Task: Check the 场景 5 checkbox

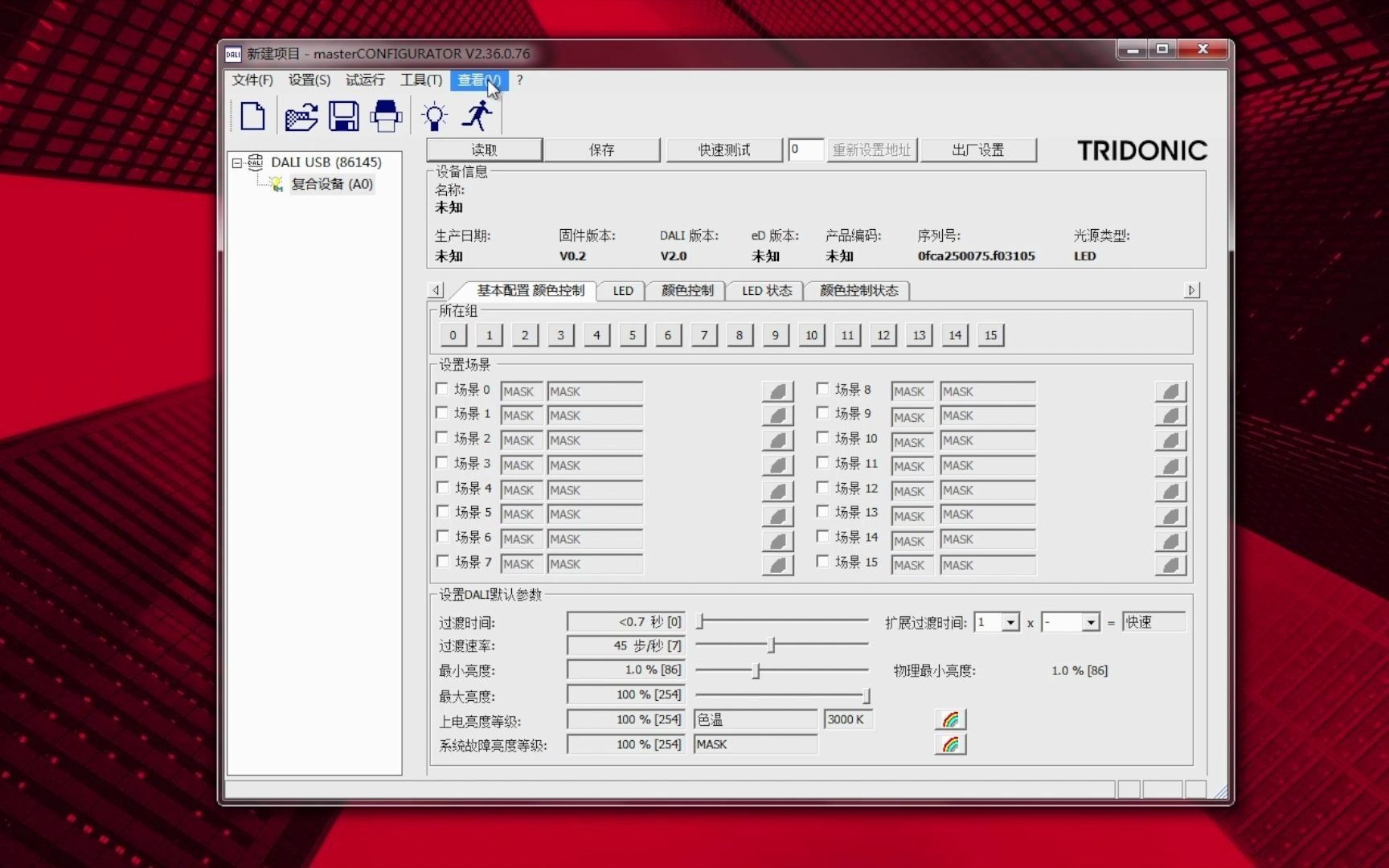Action: (442, 512)
